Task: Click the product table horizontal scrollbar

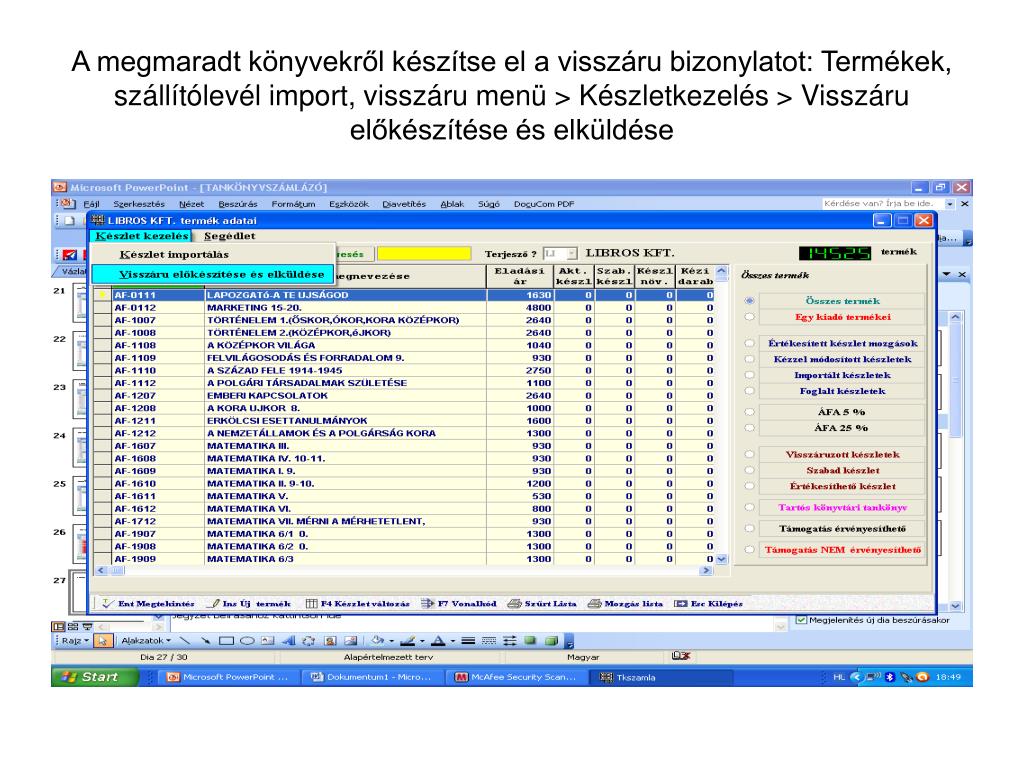Action: [x=404, y=571]
